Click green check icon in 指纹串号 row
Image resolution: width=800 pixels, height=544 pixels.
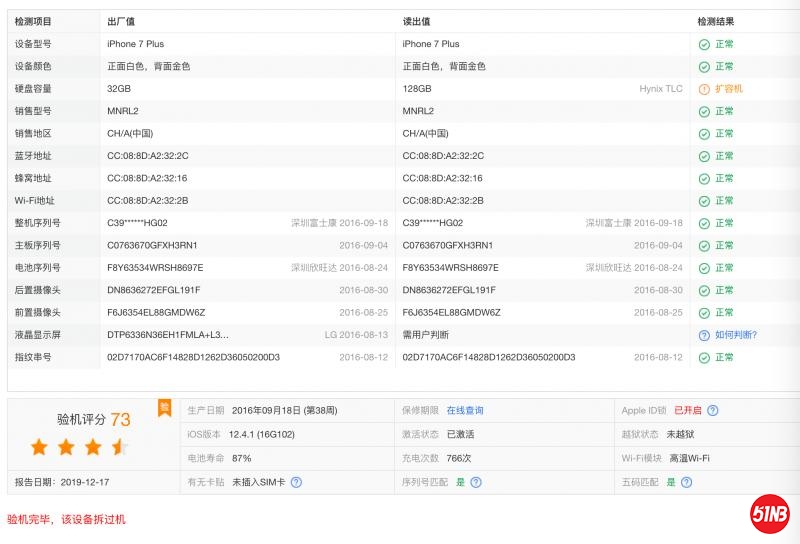[704, 357]
